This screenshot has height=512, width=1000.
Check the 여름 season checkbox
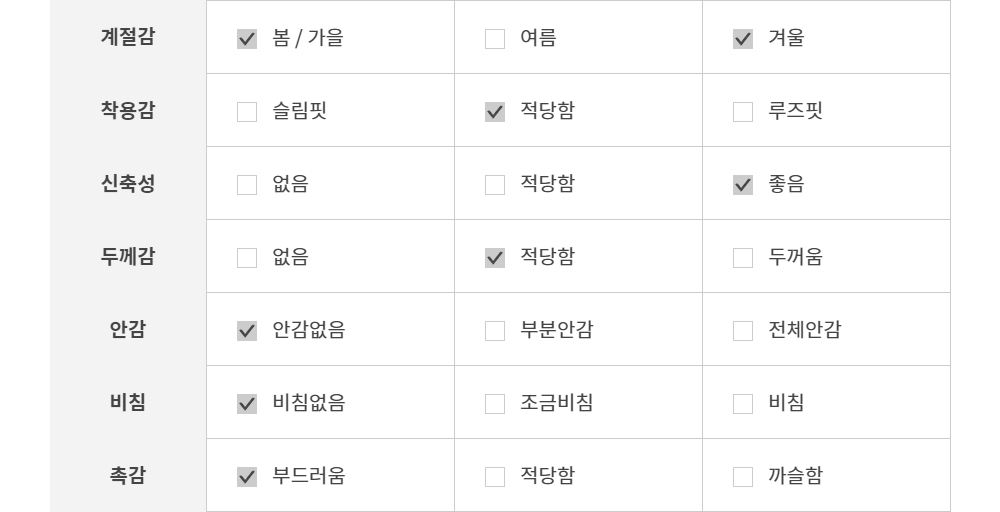(495, 39)
